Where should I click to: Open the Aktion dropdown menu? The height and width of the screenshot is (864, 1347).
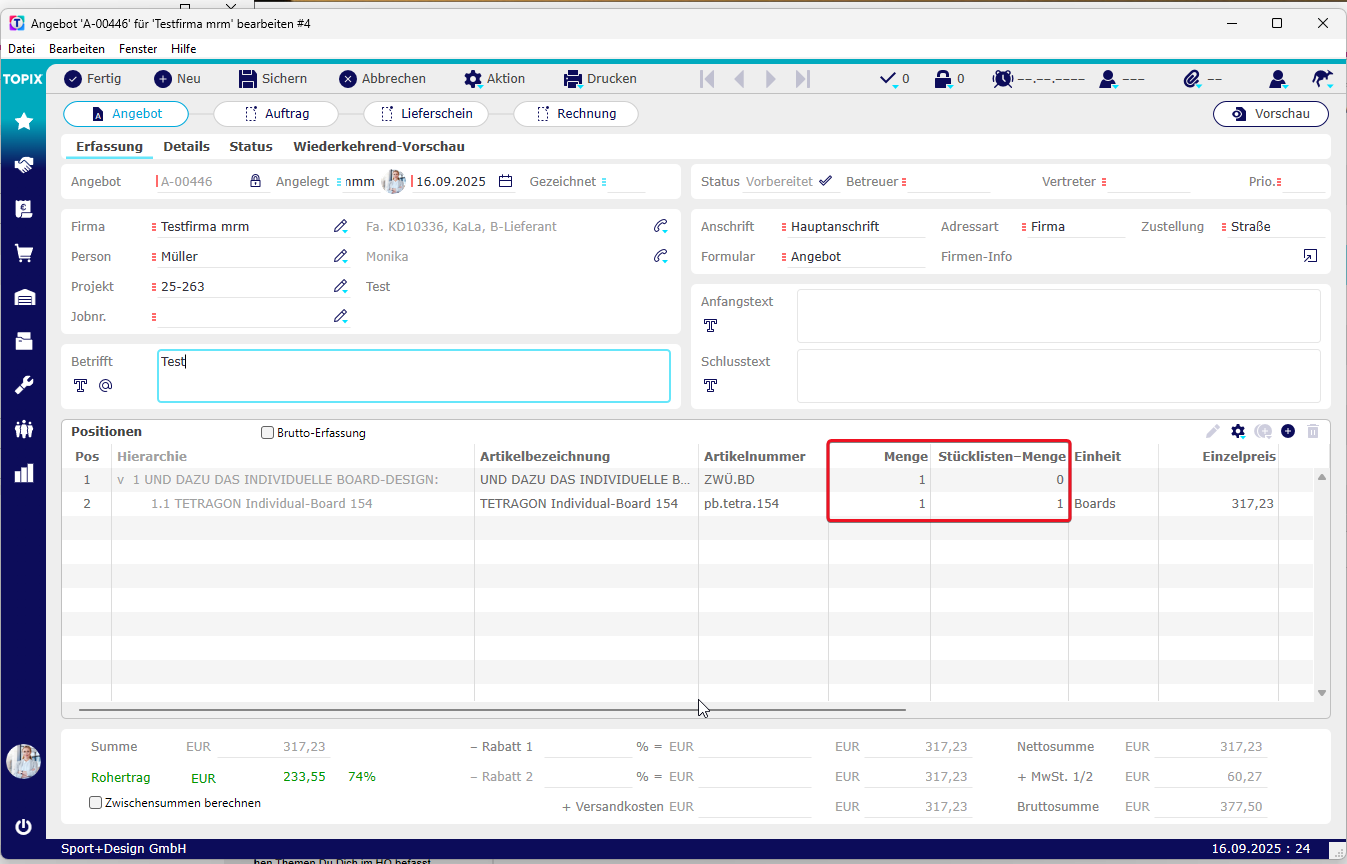[x=495, y=78]
